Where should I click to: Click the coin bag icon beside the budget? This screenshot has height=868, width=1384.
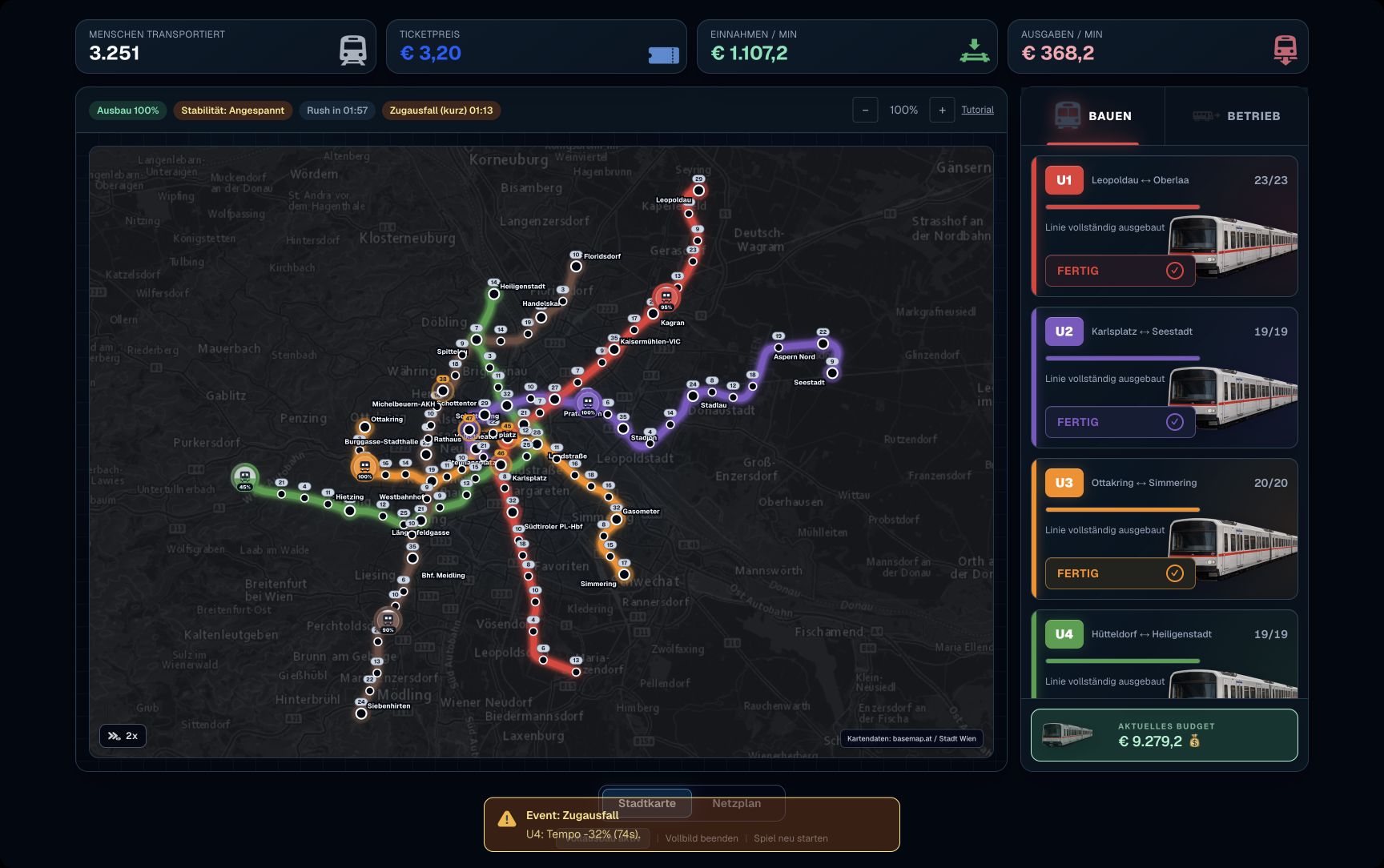[x=1194, y=741]
